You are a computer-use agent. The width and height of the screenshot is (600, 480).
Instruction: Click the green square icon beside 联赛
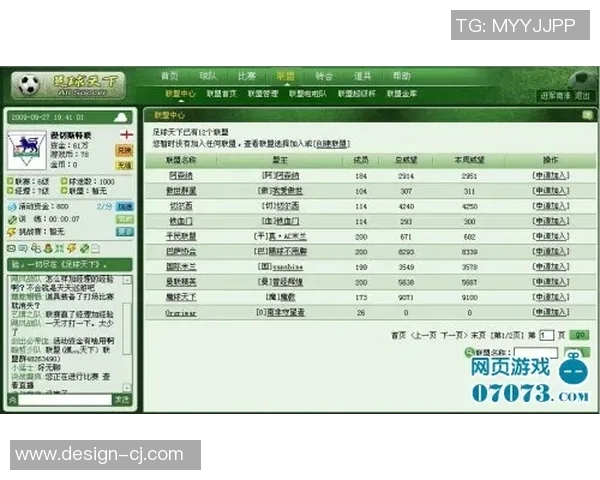(x=10, y=181)
